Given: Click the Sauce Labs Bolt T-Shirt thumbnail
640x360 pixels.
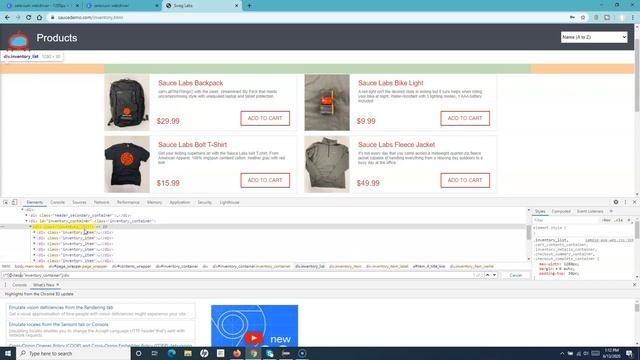Looking at the screenshot, I should pyautogui.click(x=127, y=164).
